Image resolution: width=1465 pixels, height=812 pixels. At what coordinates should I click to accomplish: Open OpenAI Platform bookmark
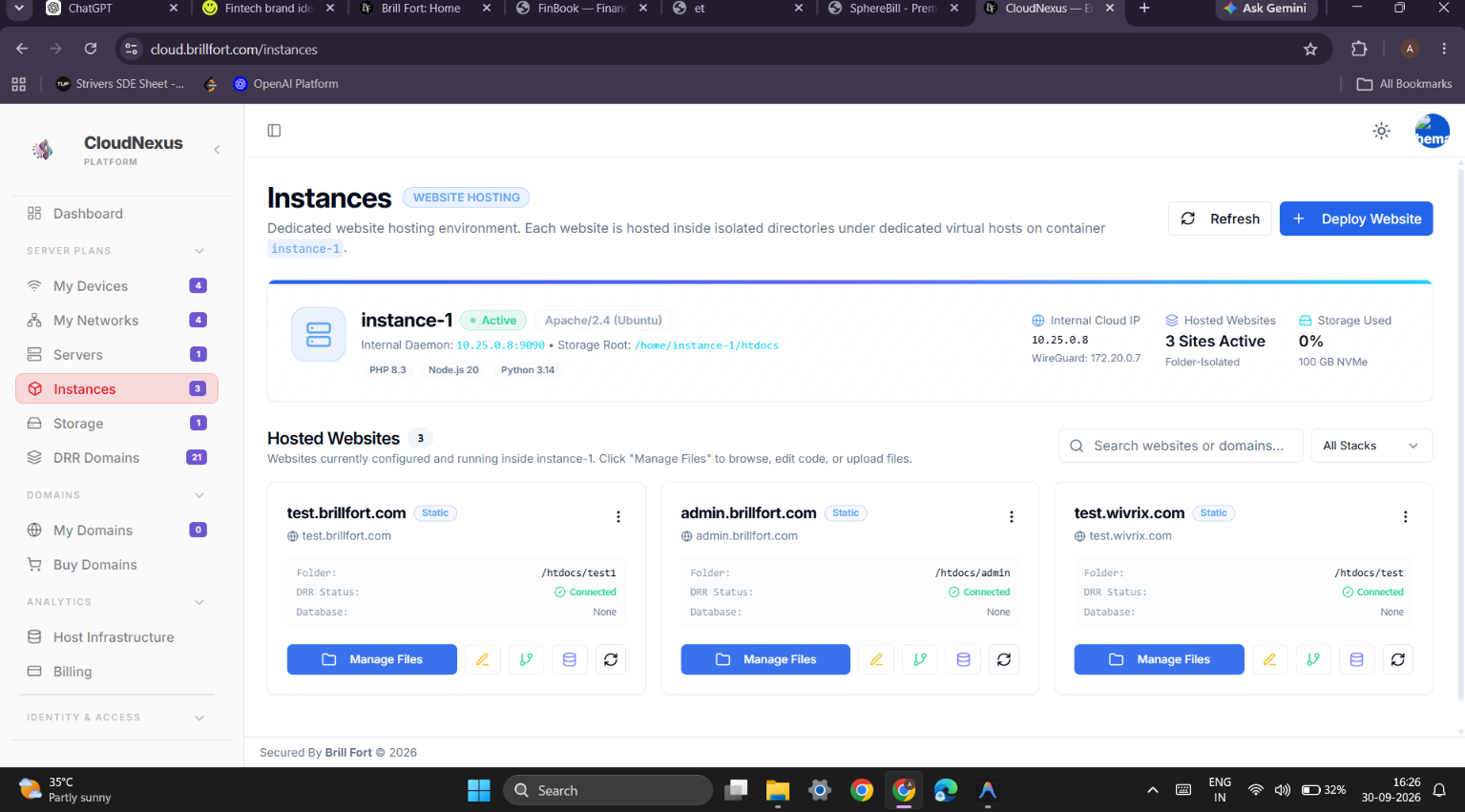coord(285,84)
